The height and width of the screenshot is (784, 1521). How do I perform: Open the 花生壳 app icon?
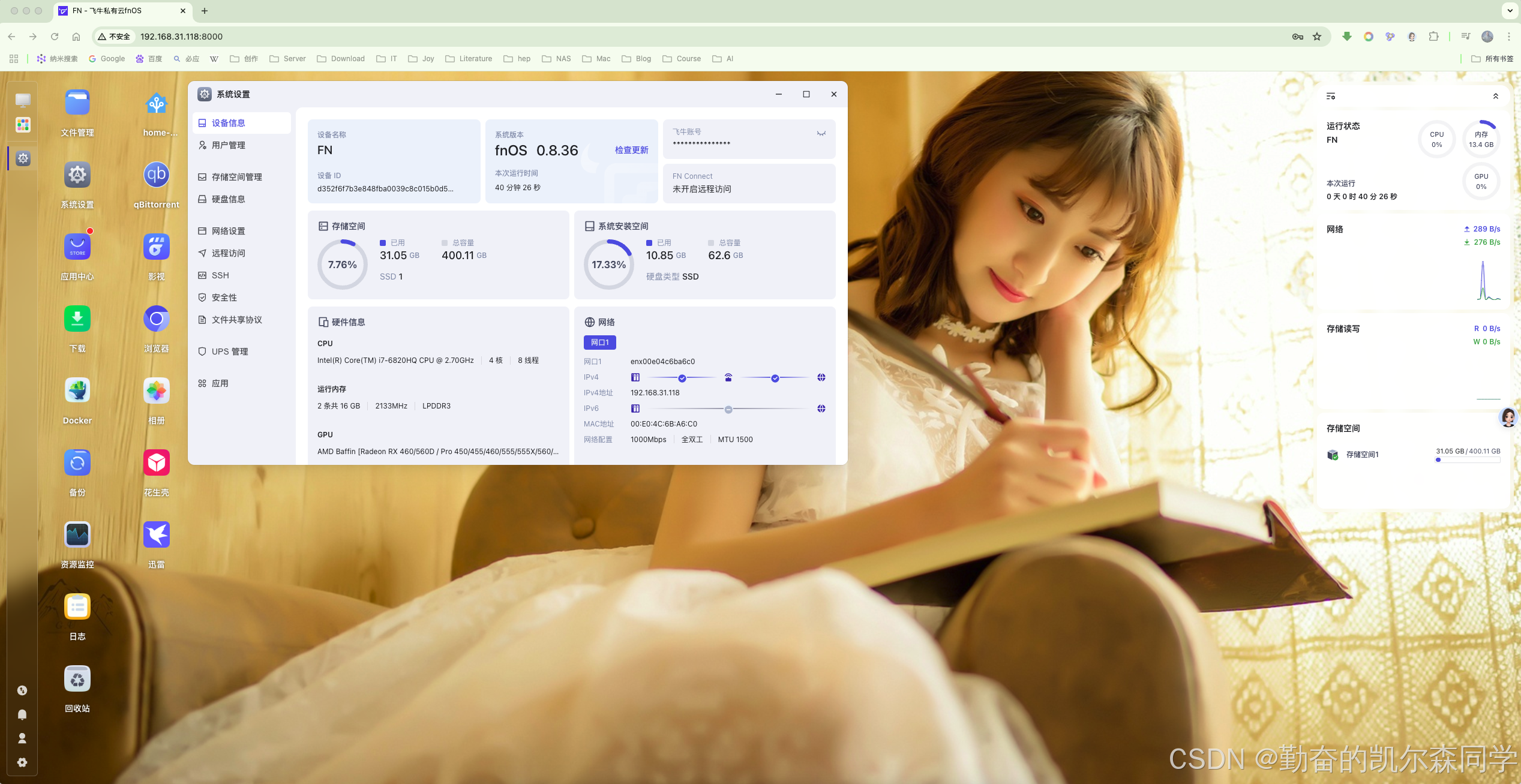point(156,463)
